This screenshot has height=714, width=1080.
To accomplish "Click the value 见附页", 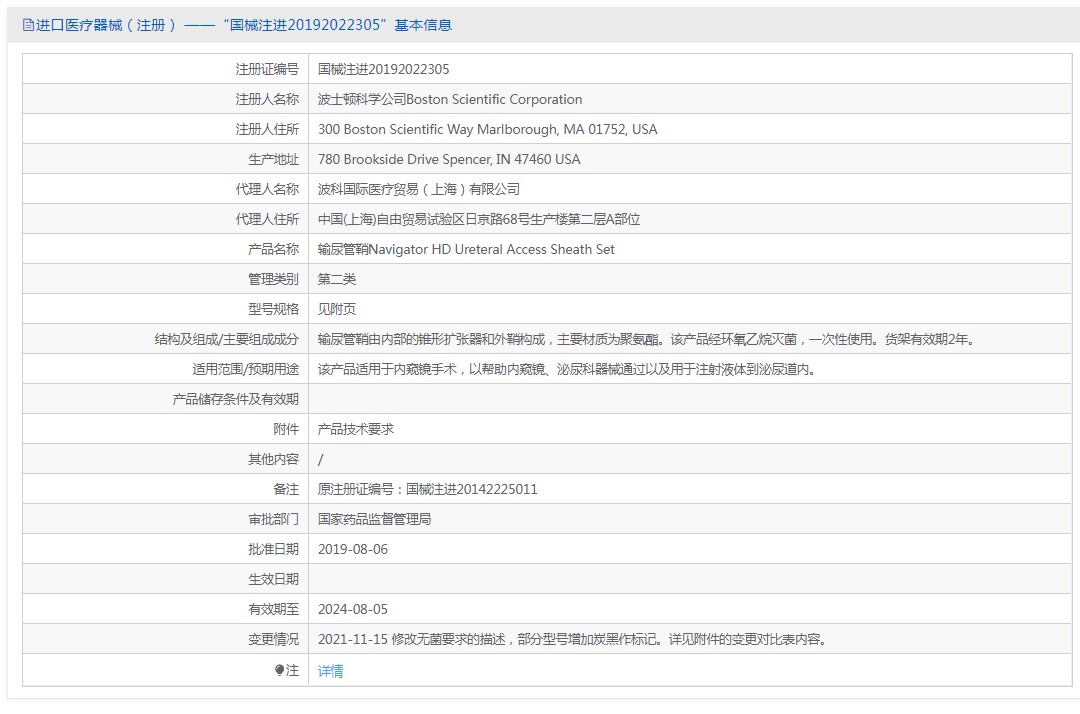I will (x=337, y=309).
